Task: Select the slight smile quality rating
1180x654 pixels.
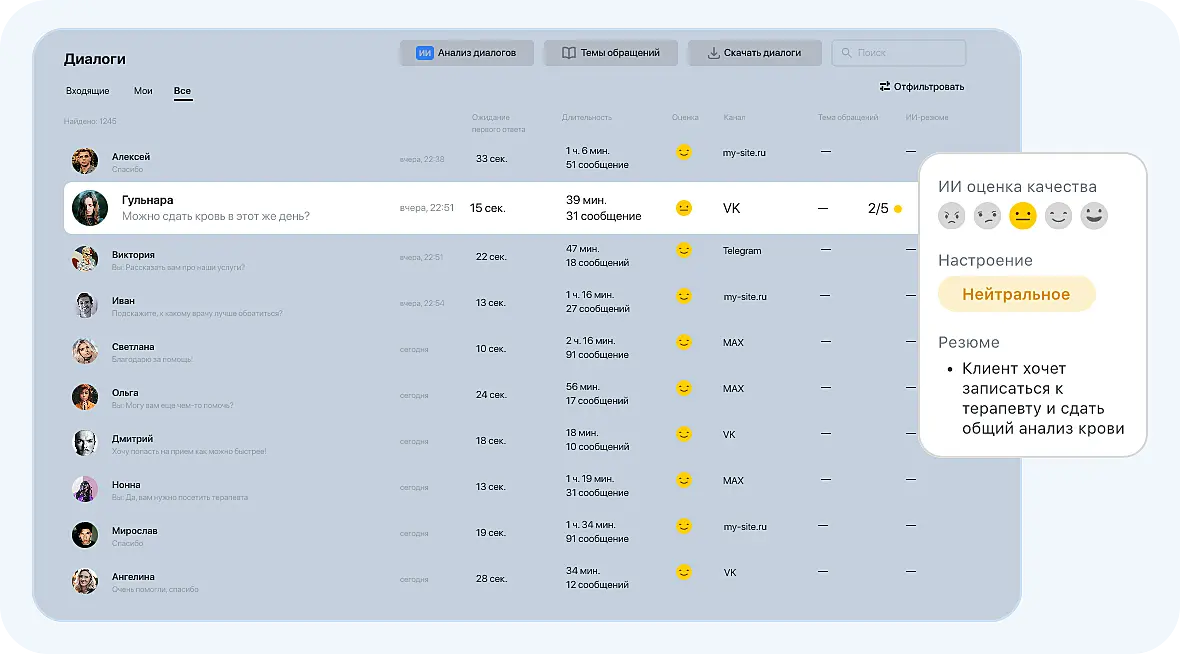Action: pos(1058,216)
